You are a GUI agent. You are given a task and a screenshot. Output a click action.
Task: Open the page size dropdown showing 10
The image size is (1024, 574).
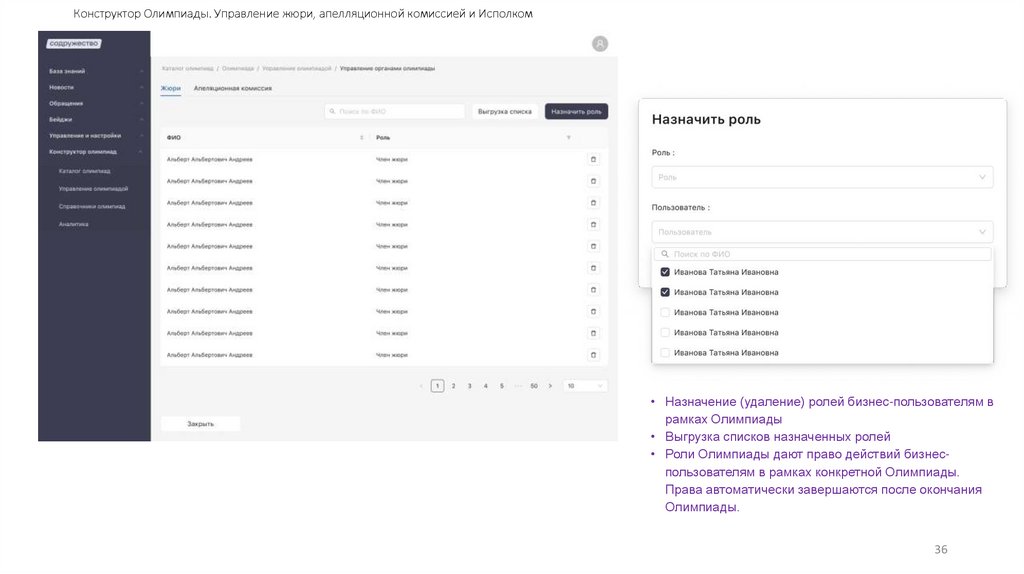(x=585, y=385)
